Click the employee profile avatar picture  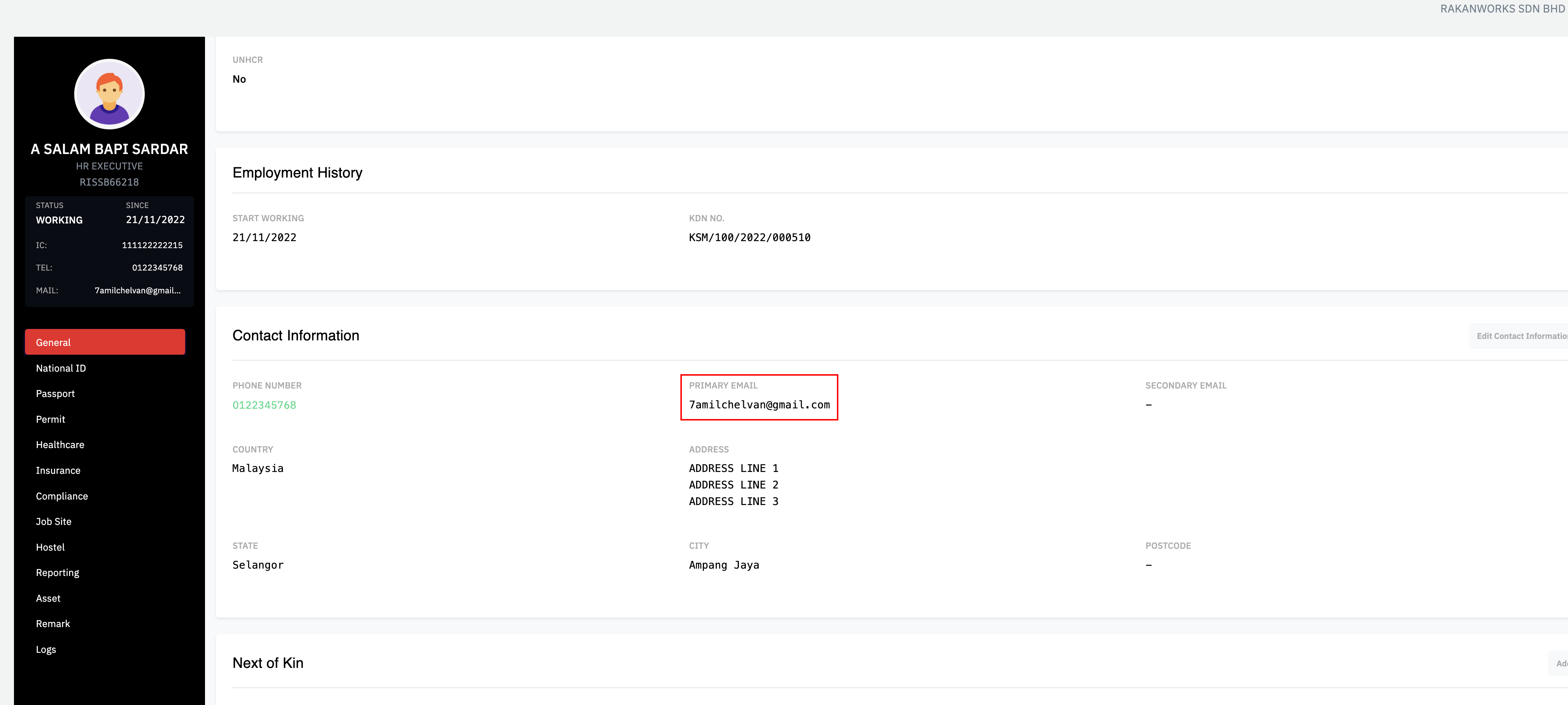click(x=109, y=94)
